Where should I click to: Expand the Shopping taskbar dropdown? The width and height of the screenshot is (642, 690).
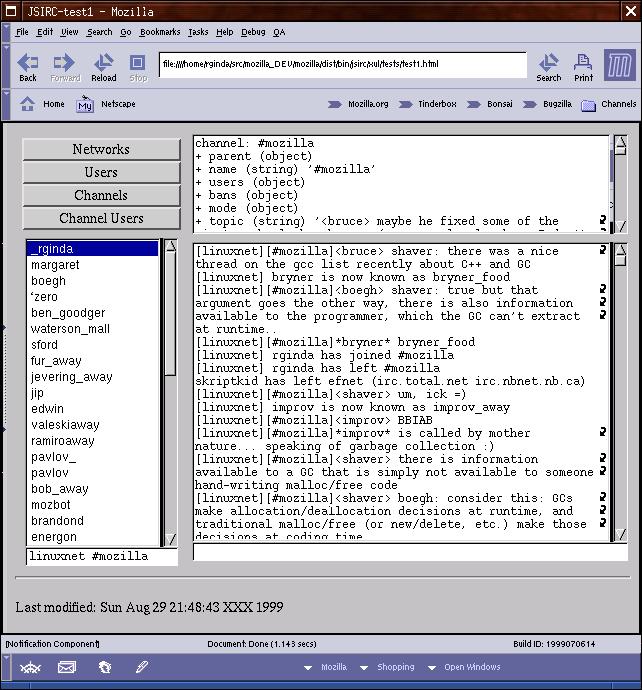(364, 668)
